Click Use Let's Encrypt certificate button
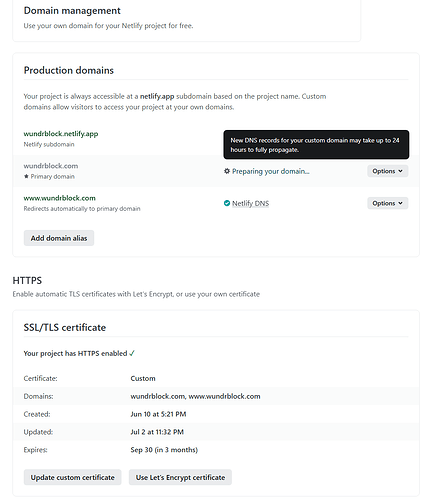 click(x=180, y=477)
